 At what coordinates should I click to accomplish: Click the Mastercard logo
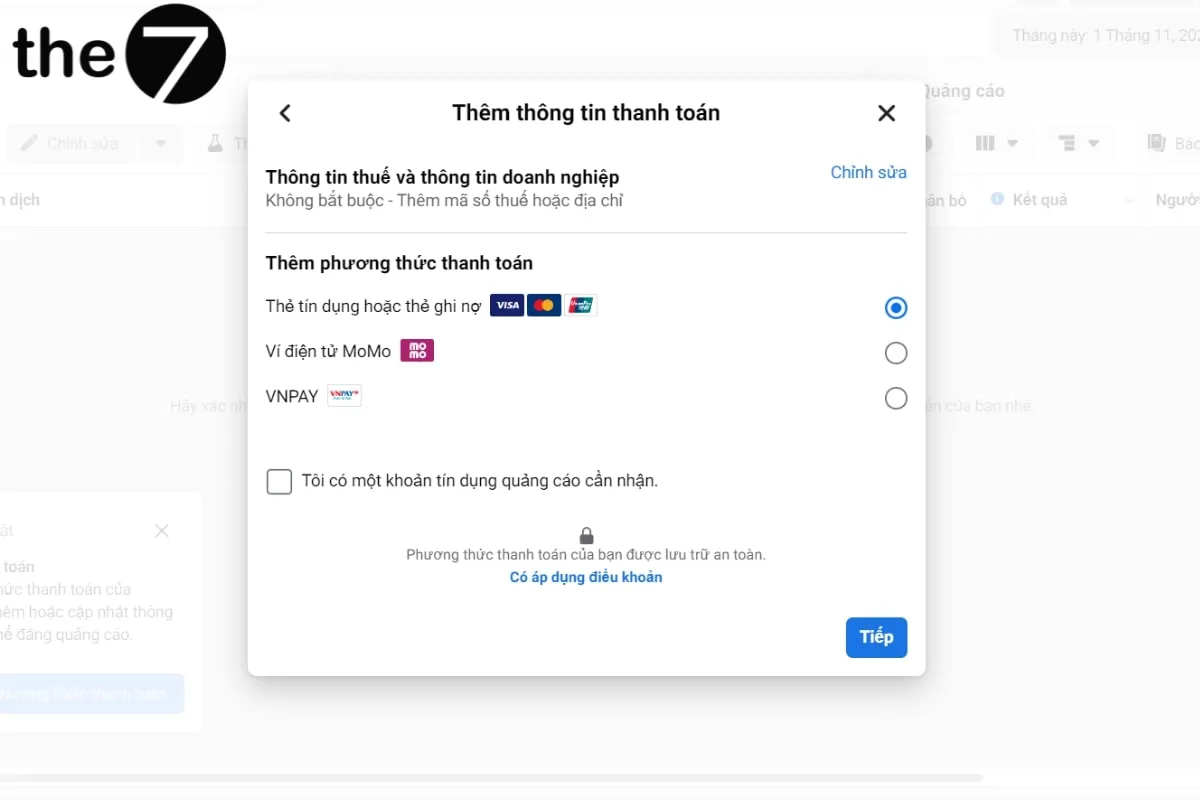[544, 306]
